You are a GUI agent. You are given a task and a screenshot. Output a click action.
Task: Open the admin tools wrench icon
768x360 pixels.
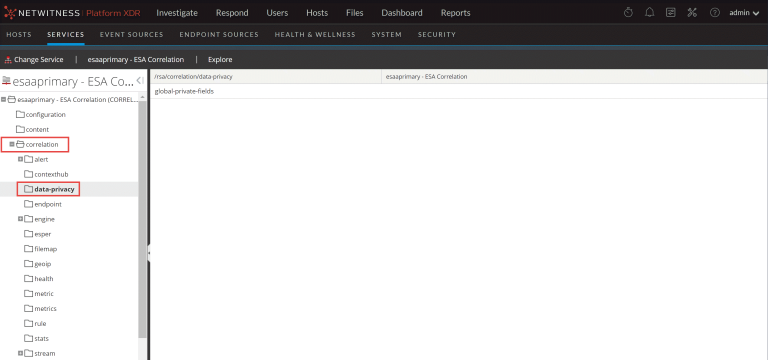692,13
